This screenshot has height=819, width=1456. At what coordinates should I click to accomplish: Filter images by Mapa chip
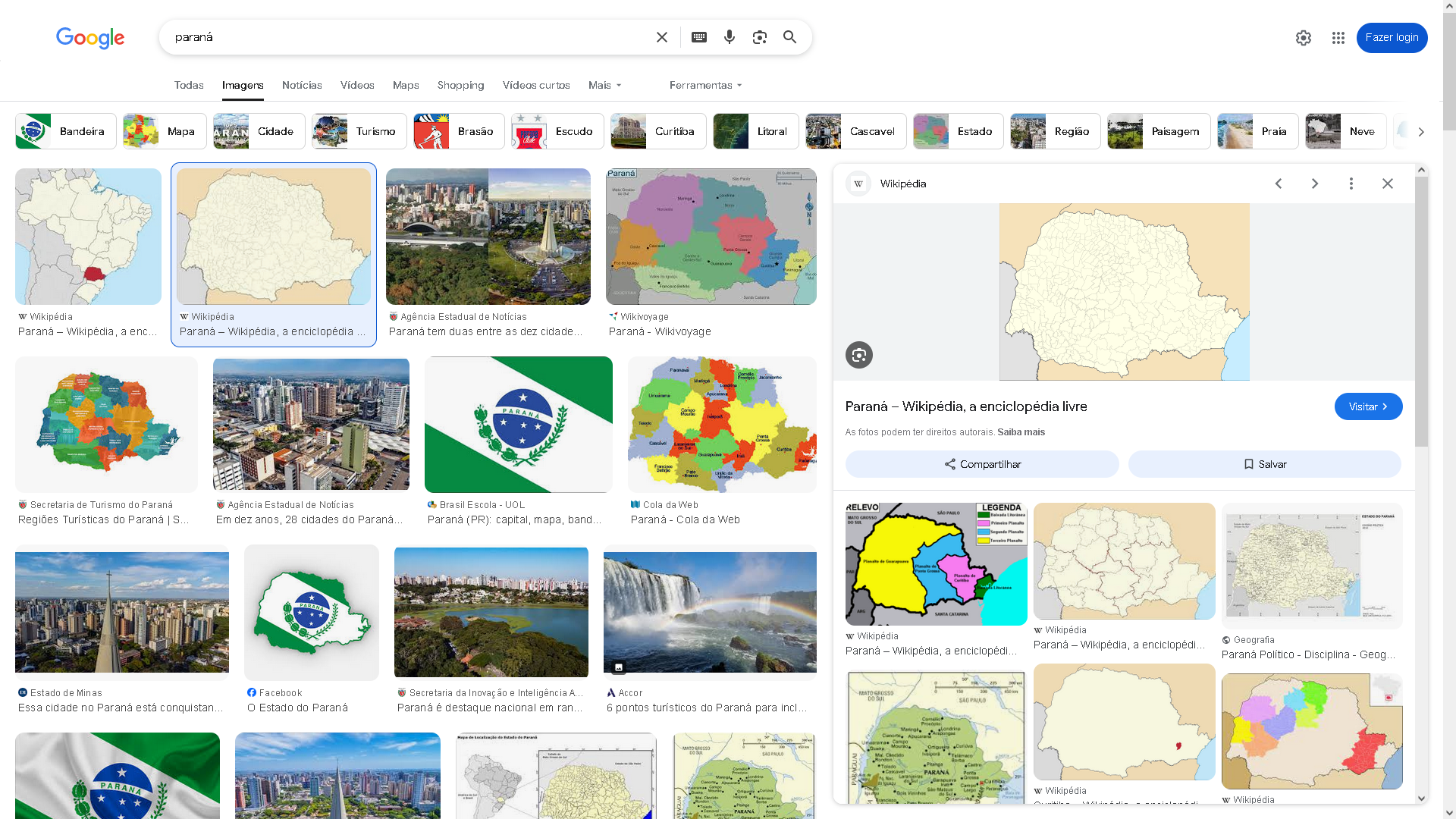click(x=165, y=131)
